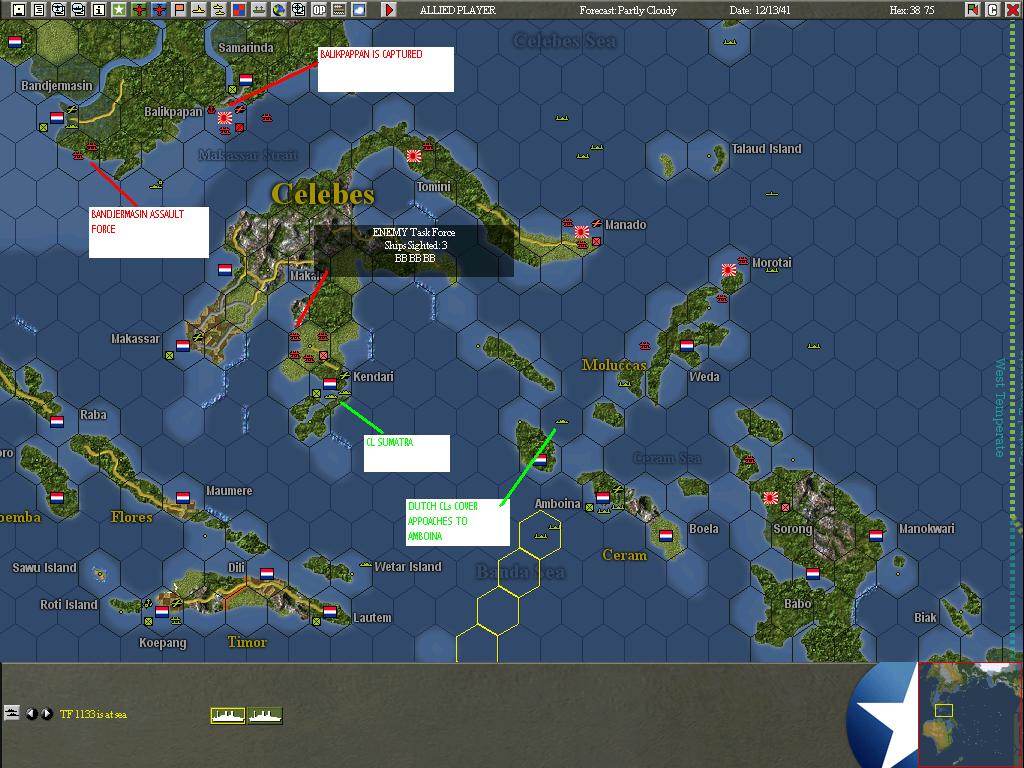Open the information 'i' toolbar icon
This screenshot has width=1024, height=768.
point(99,9)
